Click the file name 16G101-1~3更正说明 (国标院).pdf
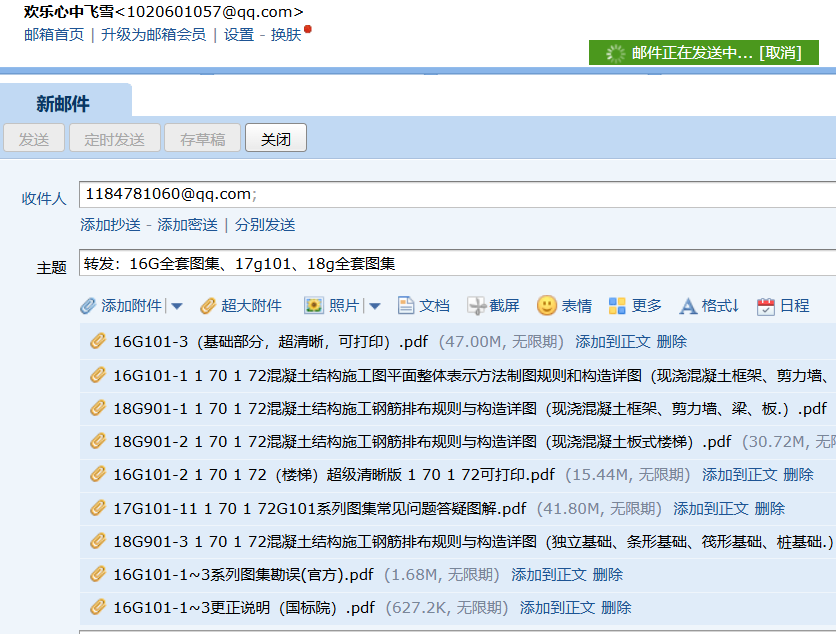The height and width of the screenshot is (634, 836). 244,607
